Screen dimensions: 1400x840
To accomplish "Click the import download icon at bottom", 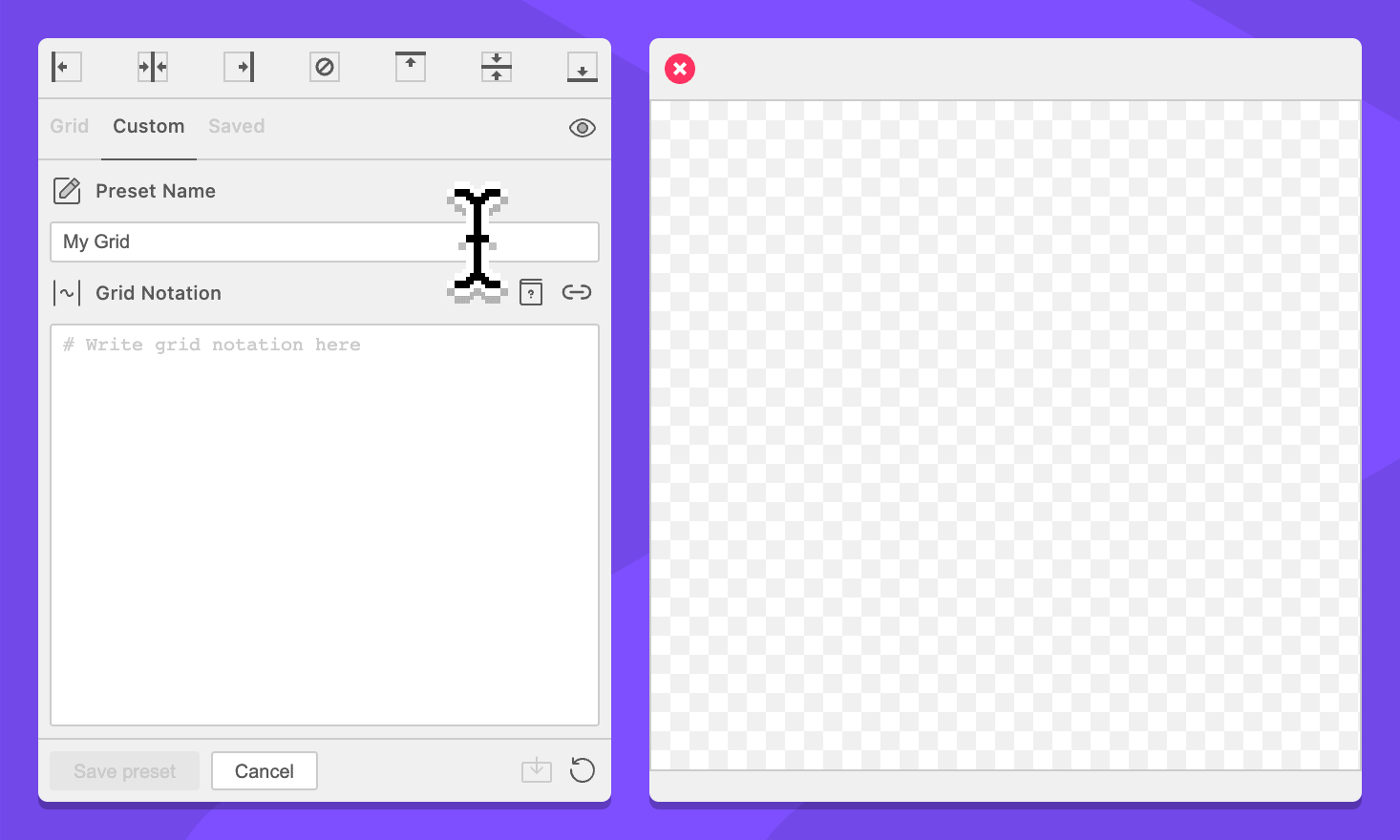I will point(537,770).
